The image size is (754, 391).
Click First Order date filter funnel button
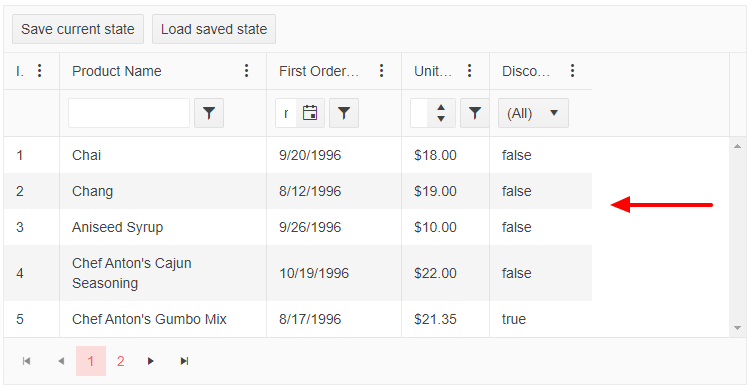(x=344, y=113)
